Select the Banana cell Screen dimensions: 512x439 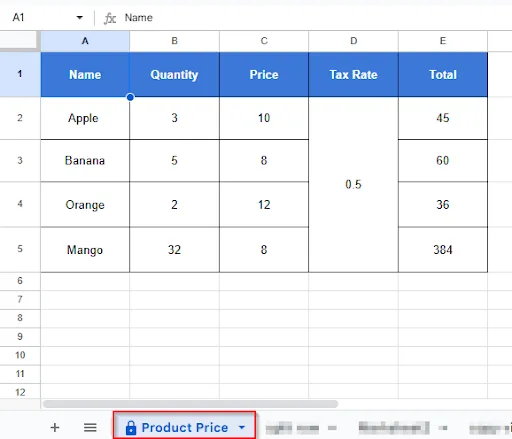pos(85,161)
